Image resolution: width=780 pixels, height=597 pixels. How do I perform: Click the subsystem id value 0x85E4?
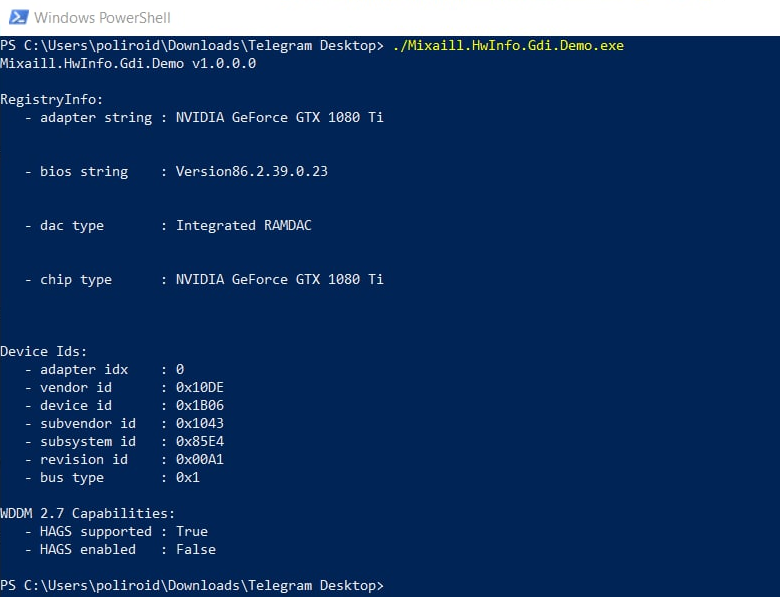click(200, 441)
